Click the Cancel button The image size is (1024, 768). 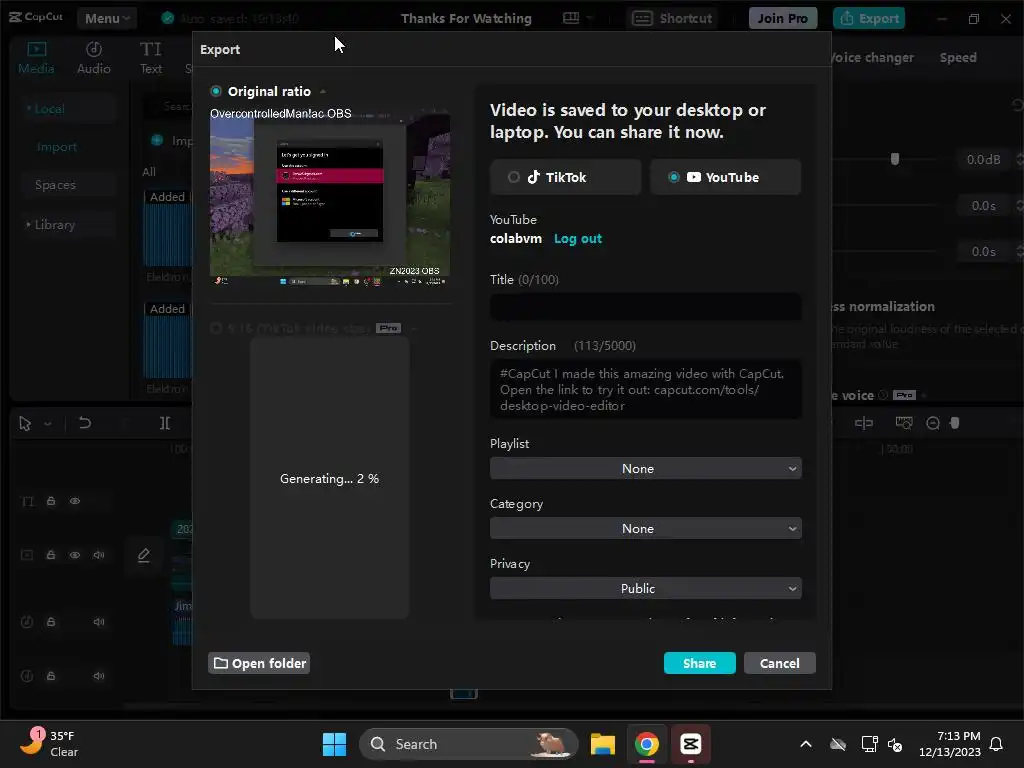tap(779, 663)
